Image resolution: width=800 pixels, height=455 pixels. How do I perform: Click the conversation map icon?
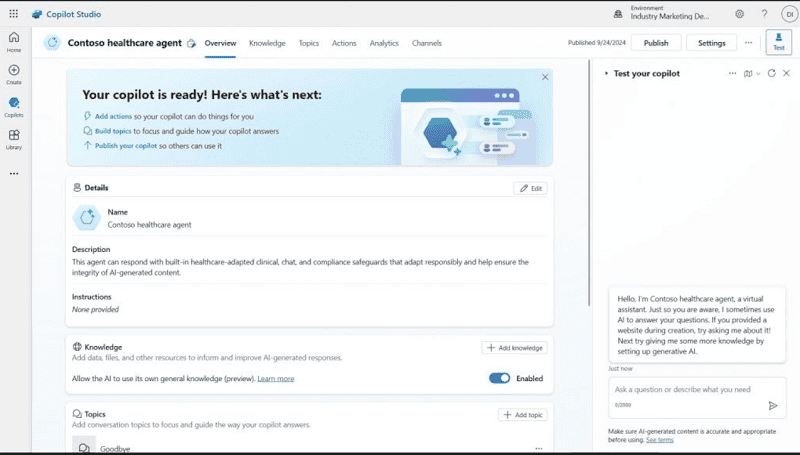pos(748,73)
